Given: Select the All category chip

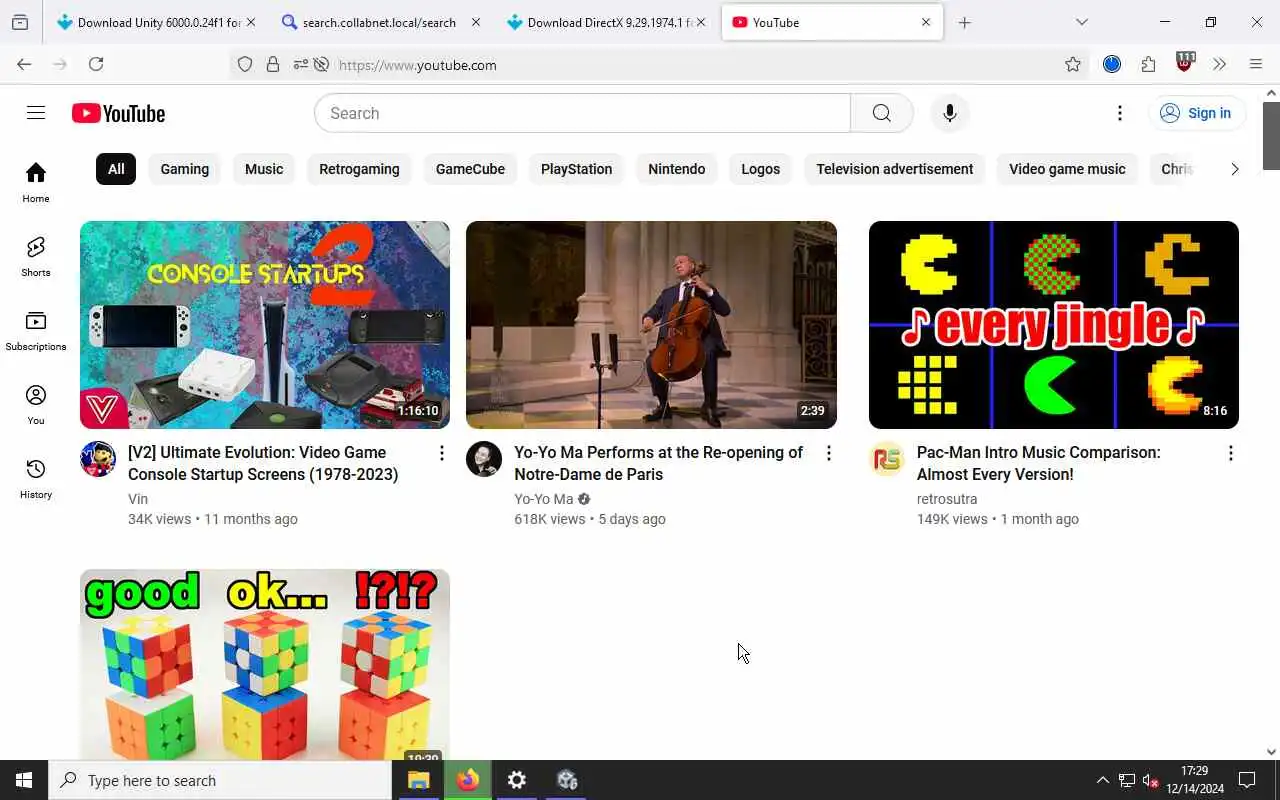Looking at the screenshot, I should [x=116, y=169].
